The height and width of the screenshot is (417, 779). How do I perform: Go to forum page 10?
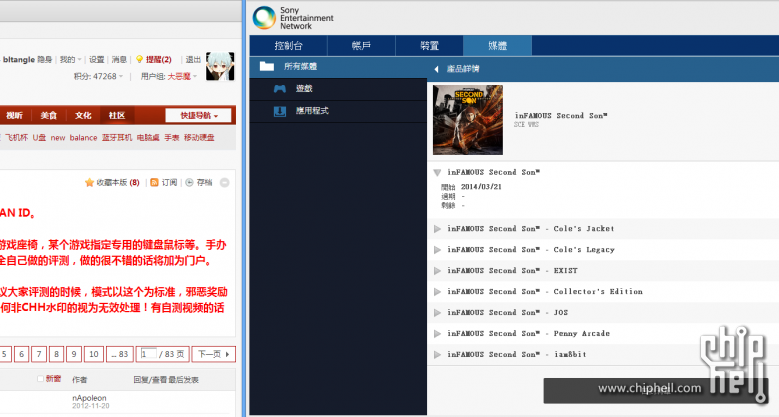[x=94, y=354]
